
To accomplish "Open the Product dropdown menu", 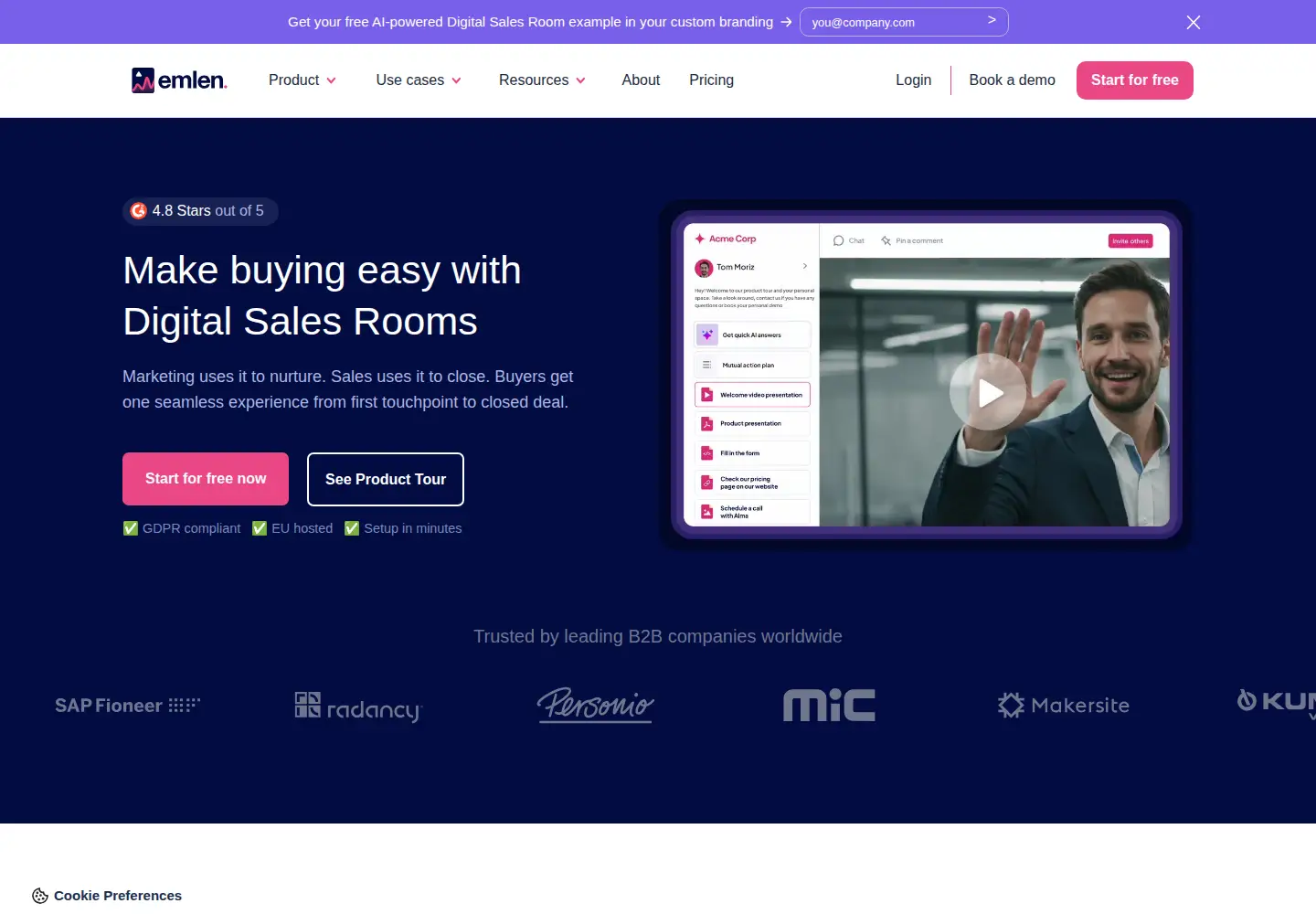I will [x=302, y=80].
